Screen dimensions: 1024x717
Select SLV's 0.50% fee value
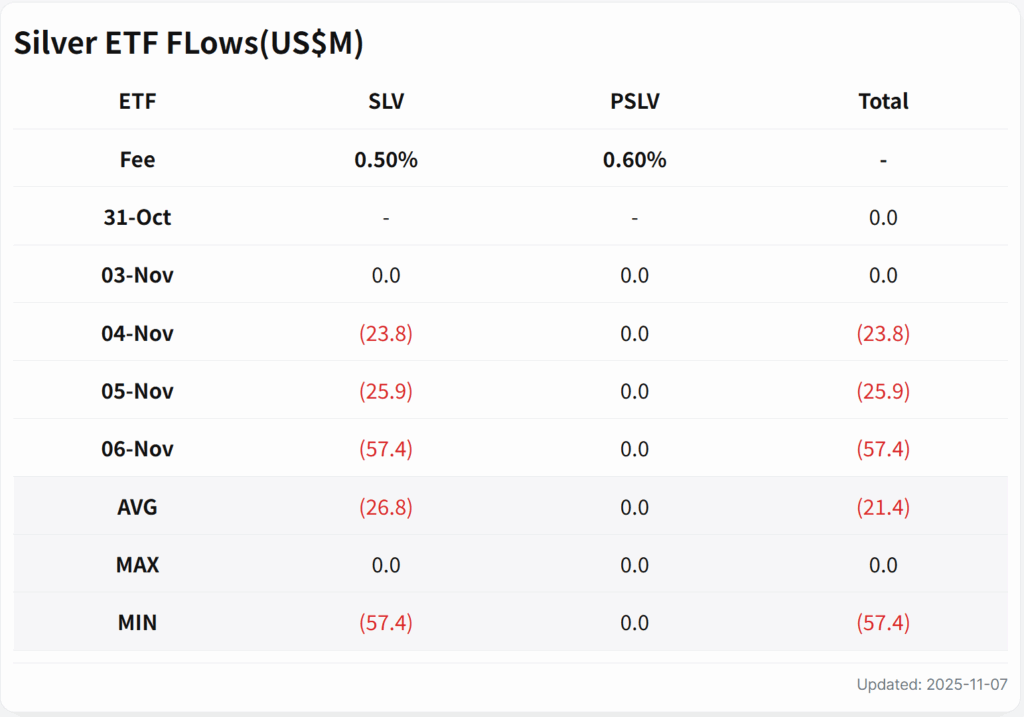click(386, 159)
